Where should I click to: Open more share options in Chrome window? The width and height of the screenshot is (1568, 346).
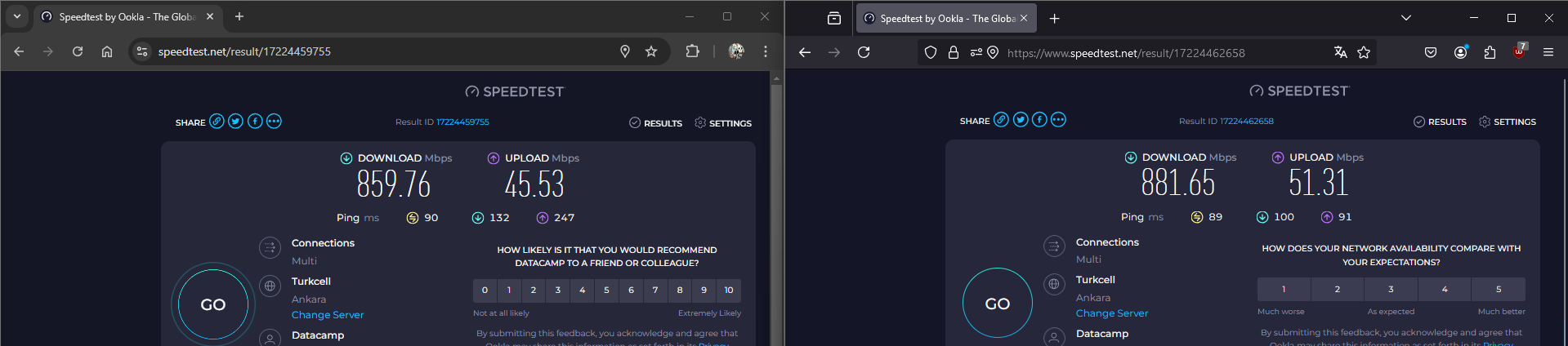(x=274, y=121)
